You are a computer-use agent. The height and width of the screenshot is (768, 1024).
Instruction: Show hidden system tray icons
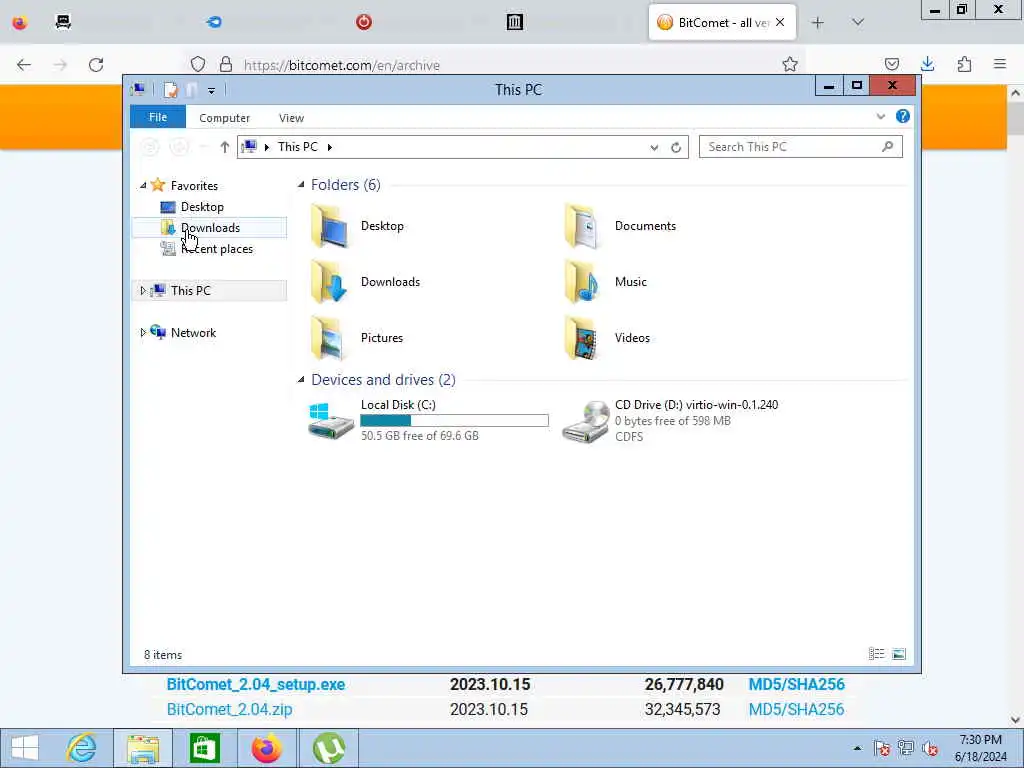pos(857,748)
